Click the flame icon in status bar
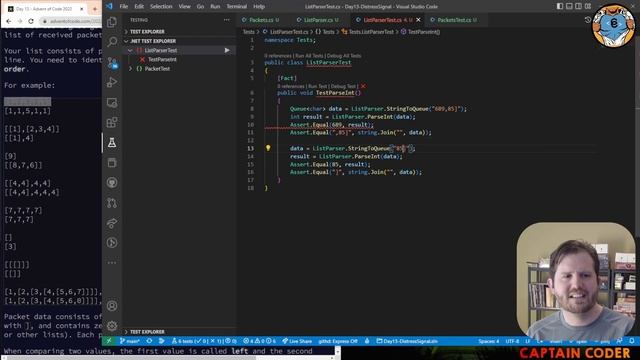640x360 pixels. click(367, 341)
